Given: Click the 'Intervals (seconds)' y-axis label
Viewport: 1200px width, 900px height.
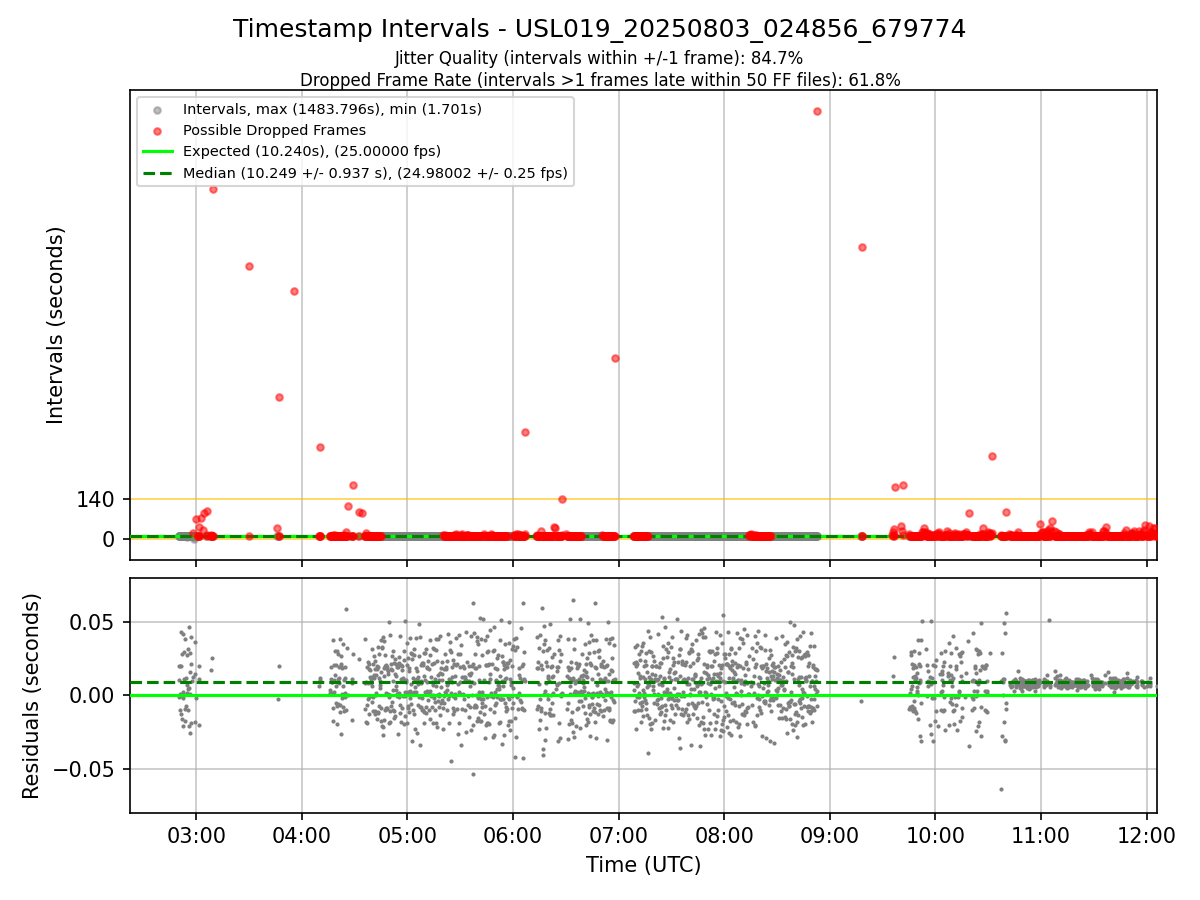Looking at the screenshot, I should tap(56, 325).
